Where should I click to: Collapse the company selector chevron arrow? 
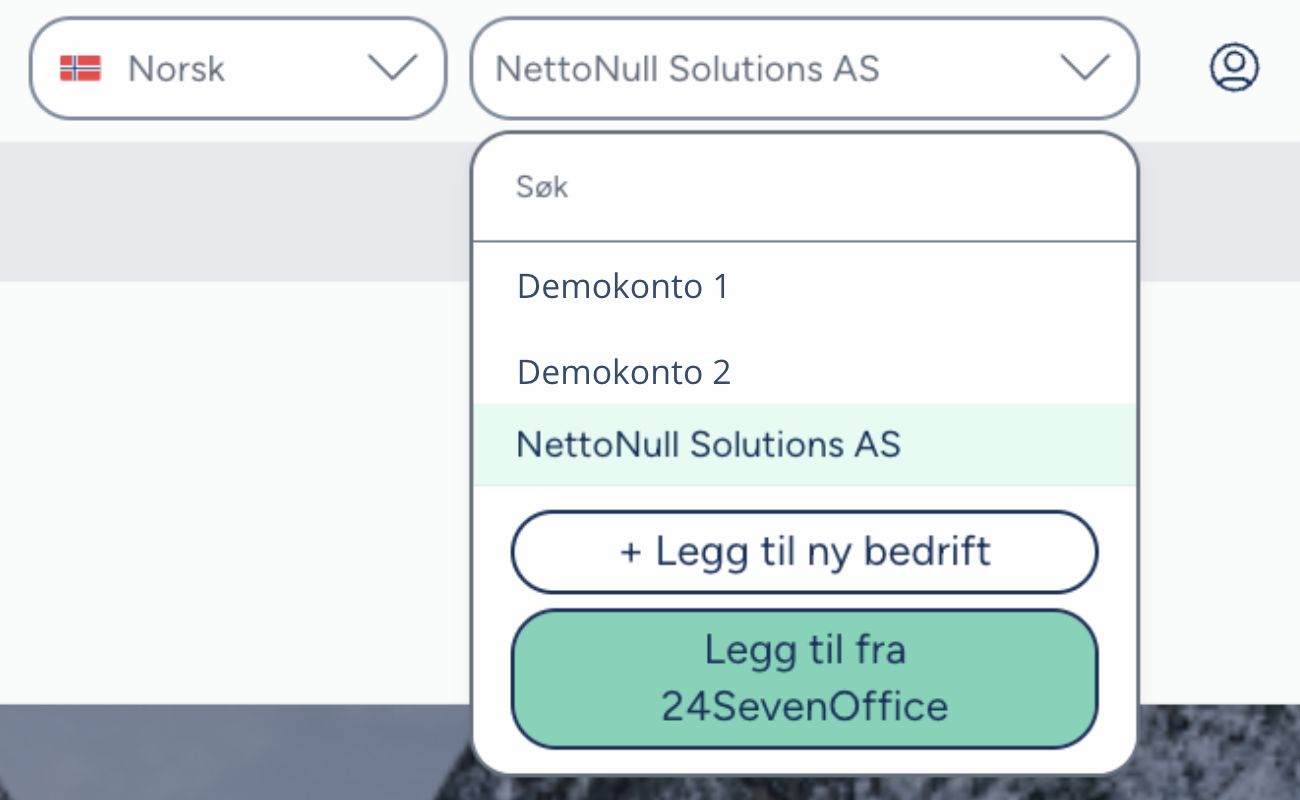(x=1084, y=68)
